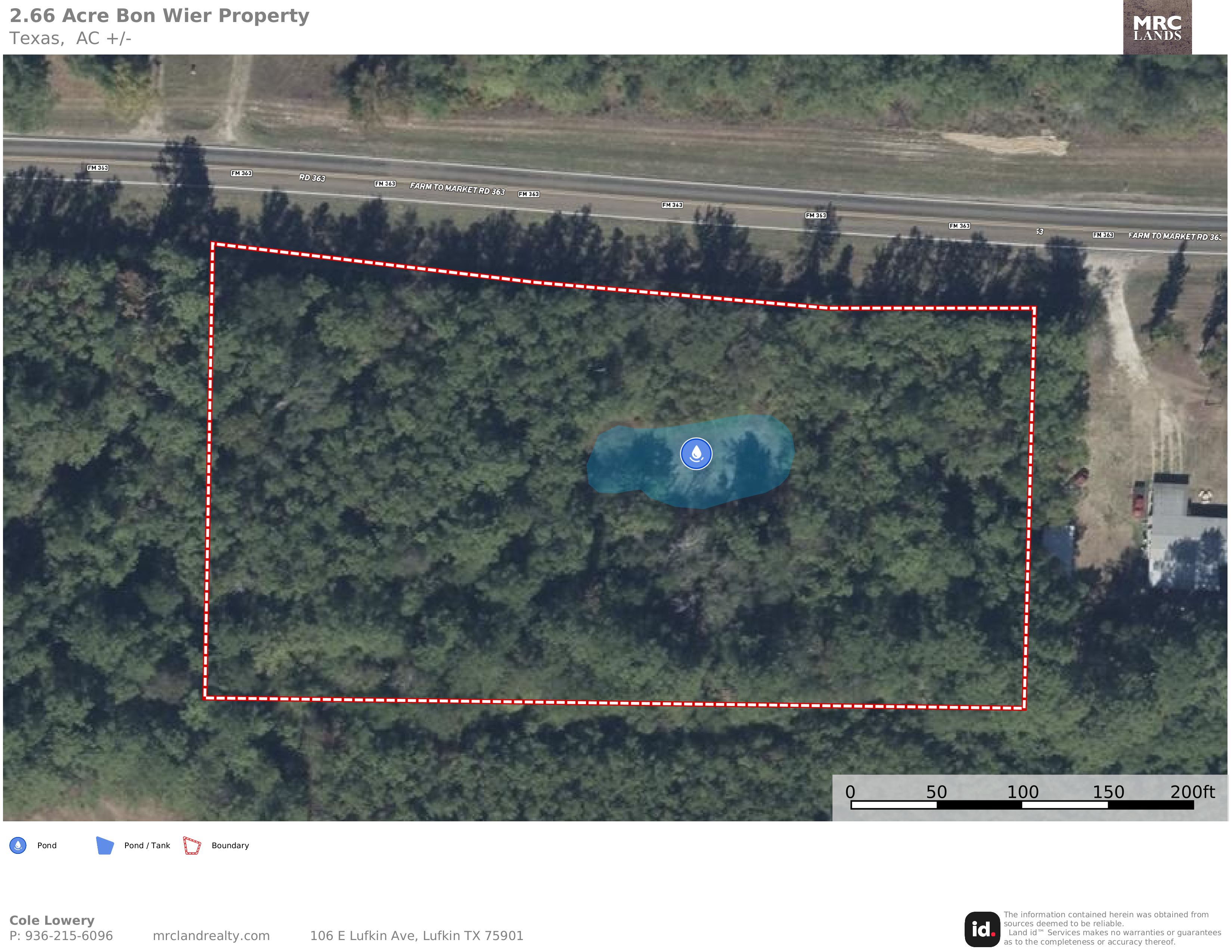The image size is (1232, 952).
Task: Click the 100 mark on scale bar
Action: (x=1023, y=792)
